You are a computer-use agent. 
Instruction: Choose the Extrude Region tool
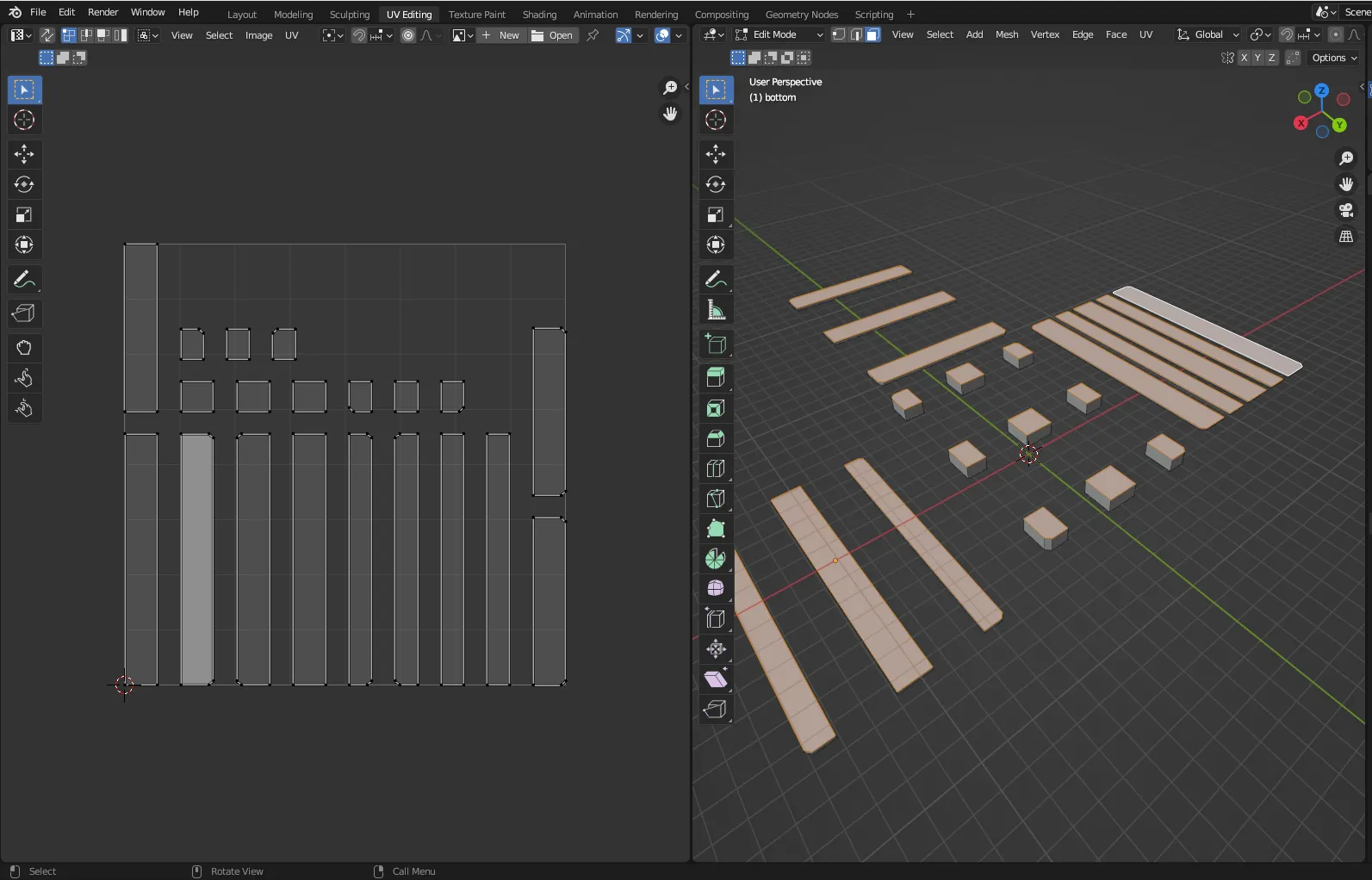click(715, 377)
